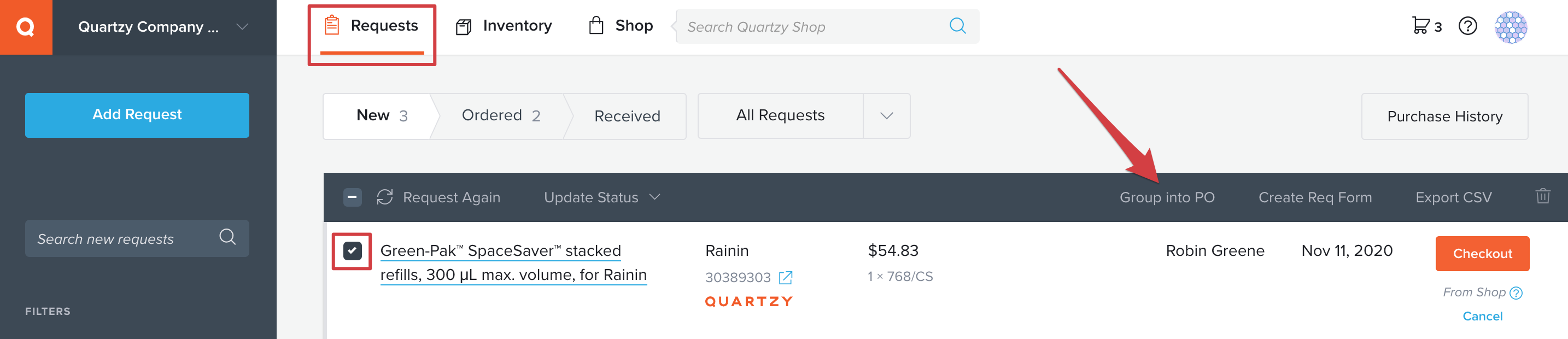The width and height of the screenshot is (1568, 339).
Task: Open the shopping cart icon
Action: coord(1421,26)
